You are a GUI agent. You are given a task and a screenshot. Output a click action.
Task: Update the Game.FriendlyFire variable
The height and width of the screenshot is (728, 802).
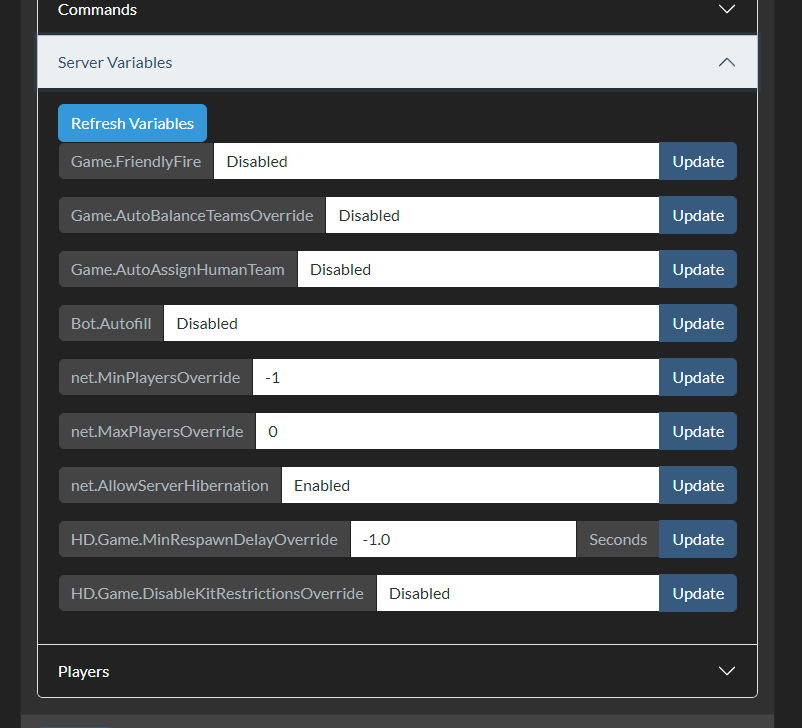pyautogui.click(x=697, y=161)
